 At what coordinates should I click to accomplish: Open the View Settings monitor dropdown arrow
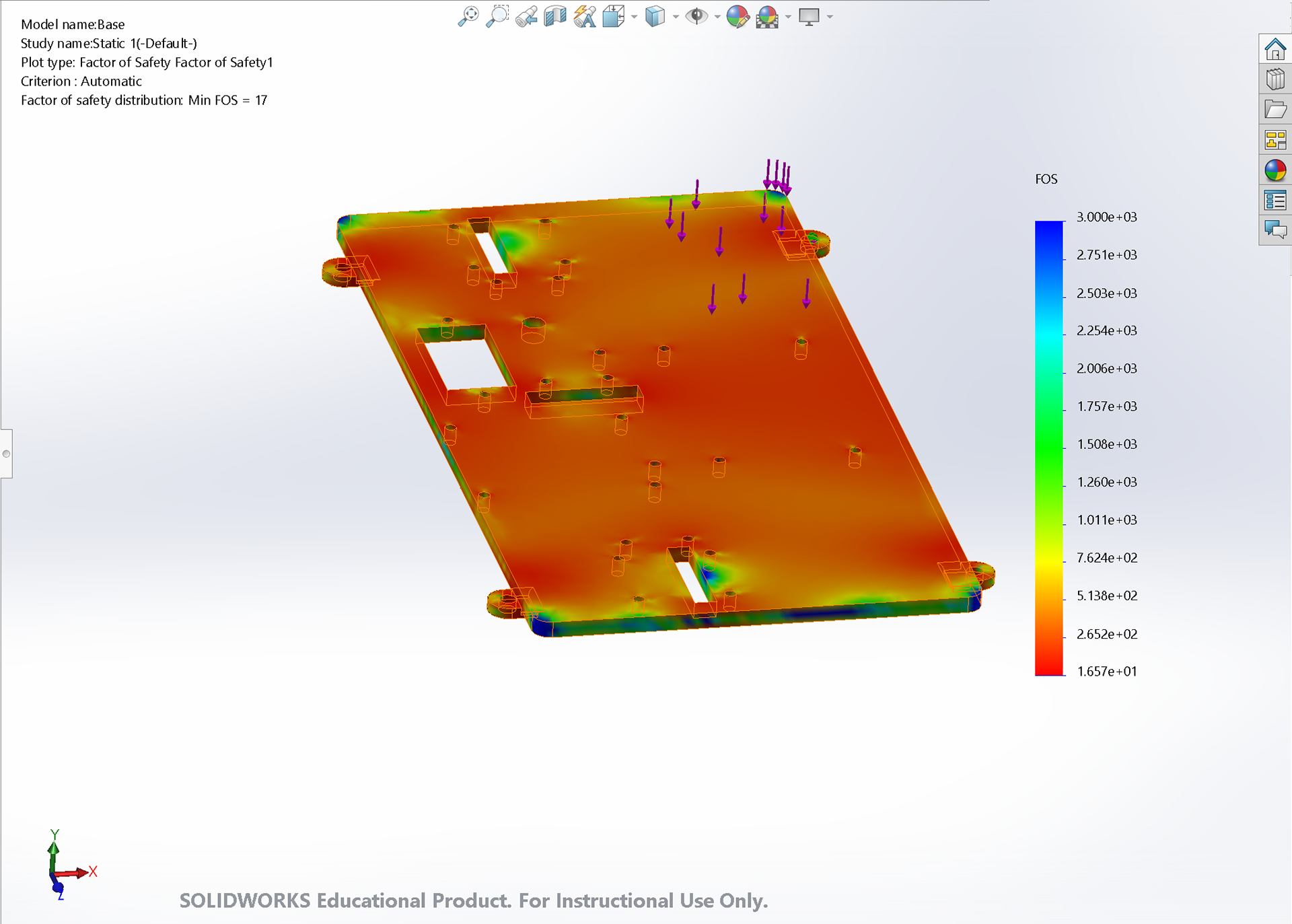click(x=830, y=17)
